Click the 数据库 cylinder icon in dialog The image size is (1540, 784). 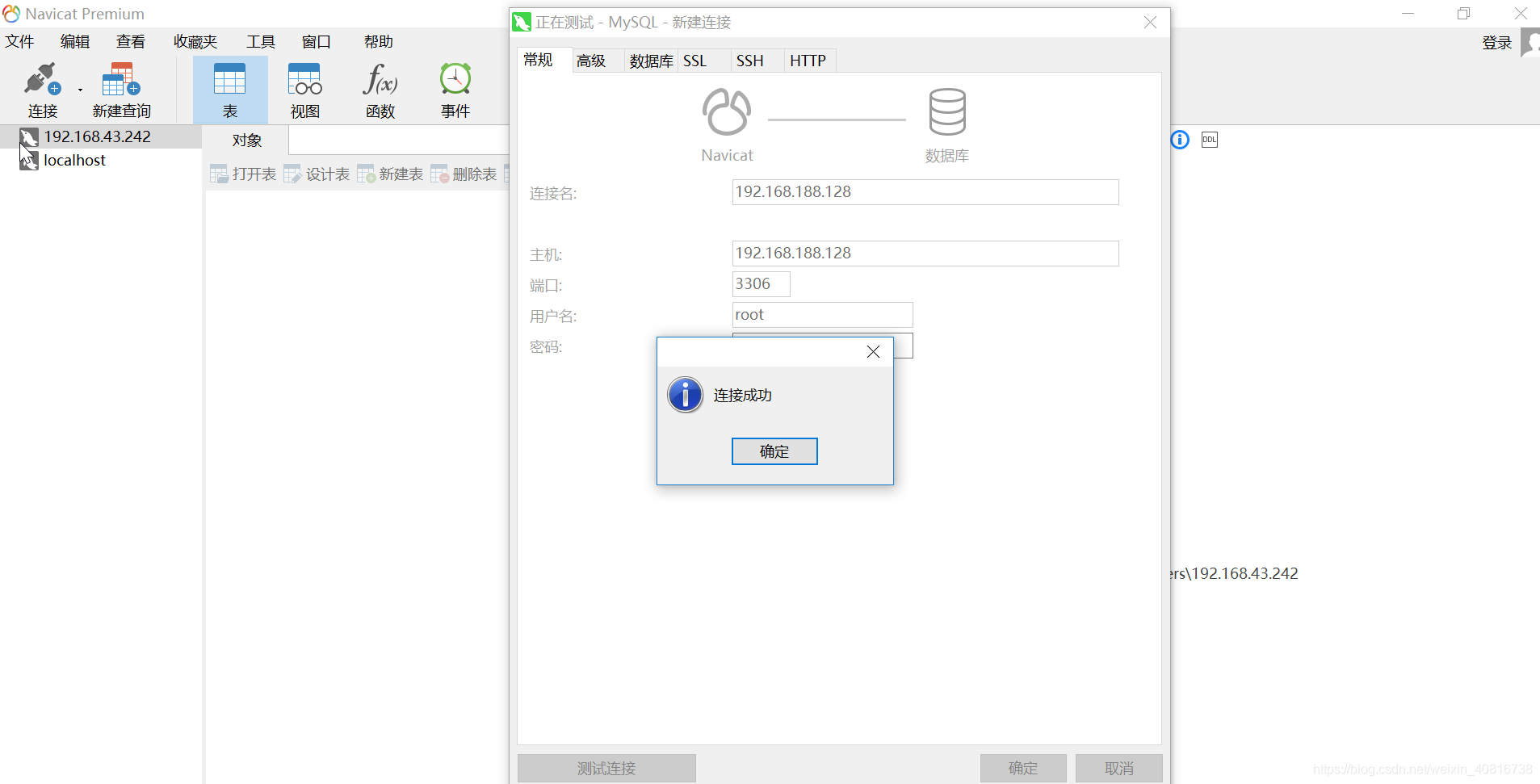point(947,111)
